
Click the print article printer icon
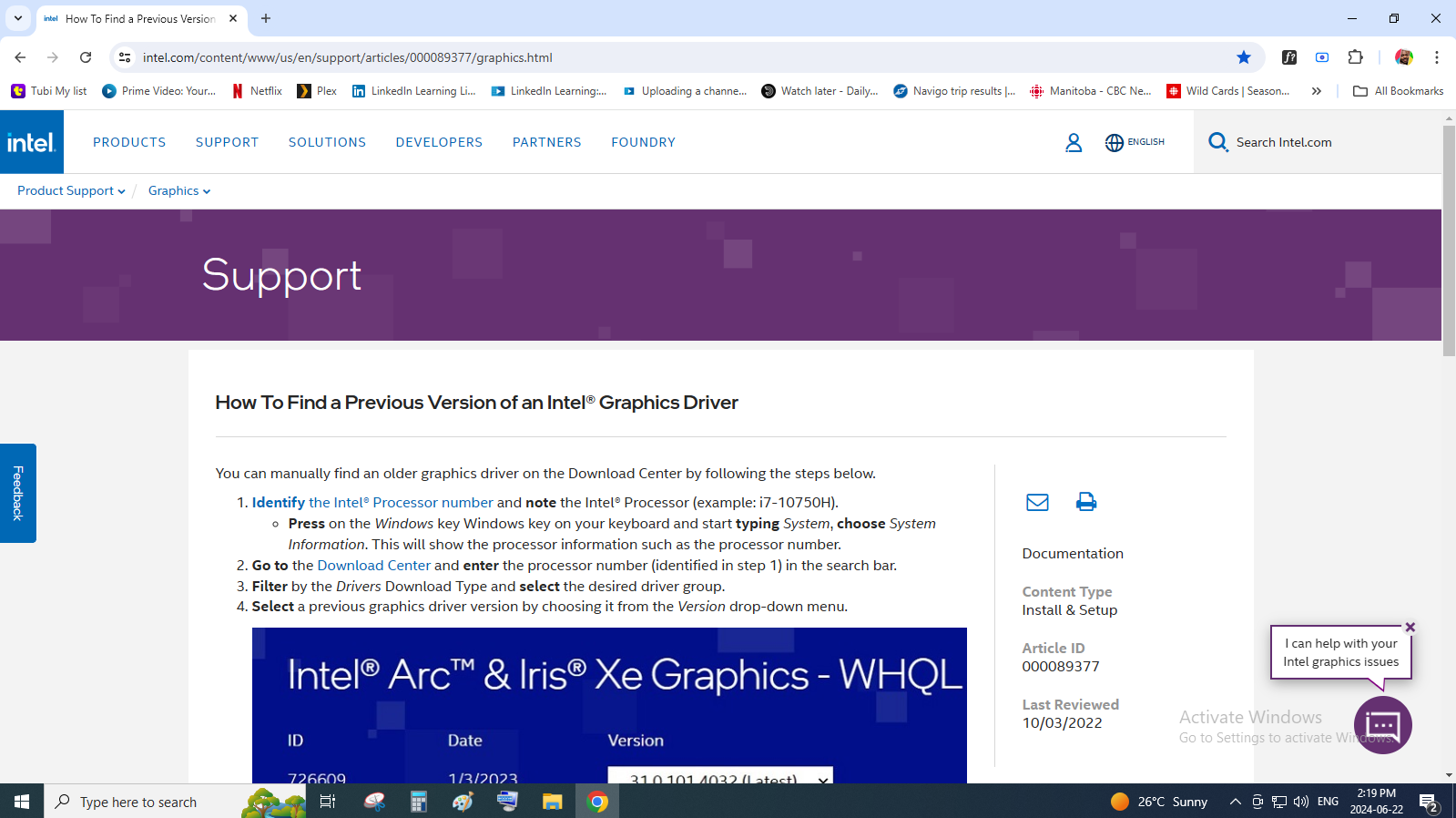click(1085, 502)
